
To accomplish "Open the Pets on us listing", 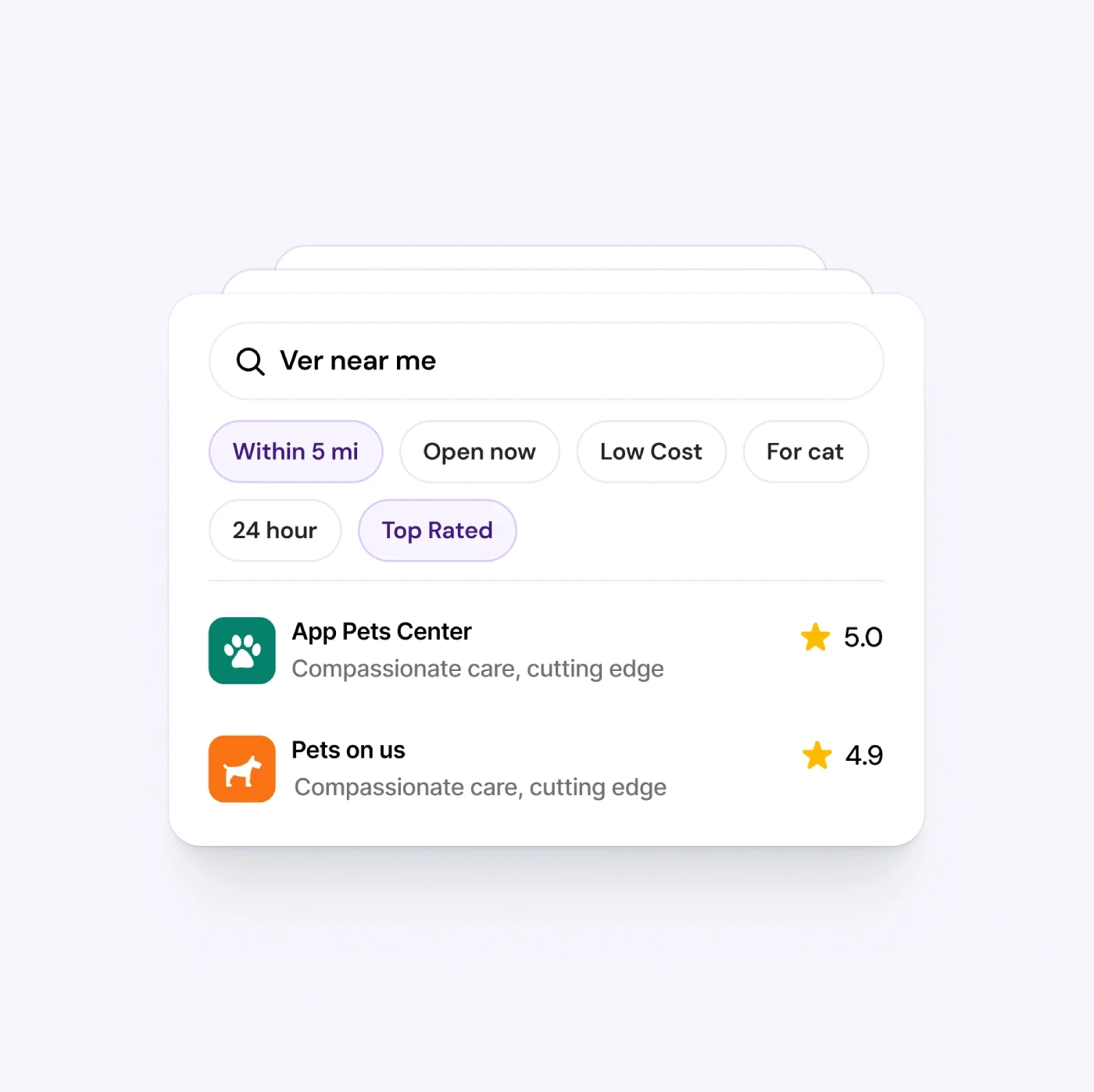I will (349, 750).
